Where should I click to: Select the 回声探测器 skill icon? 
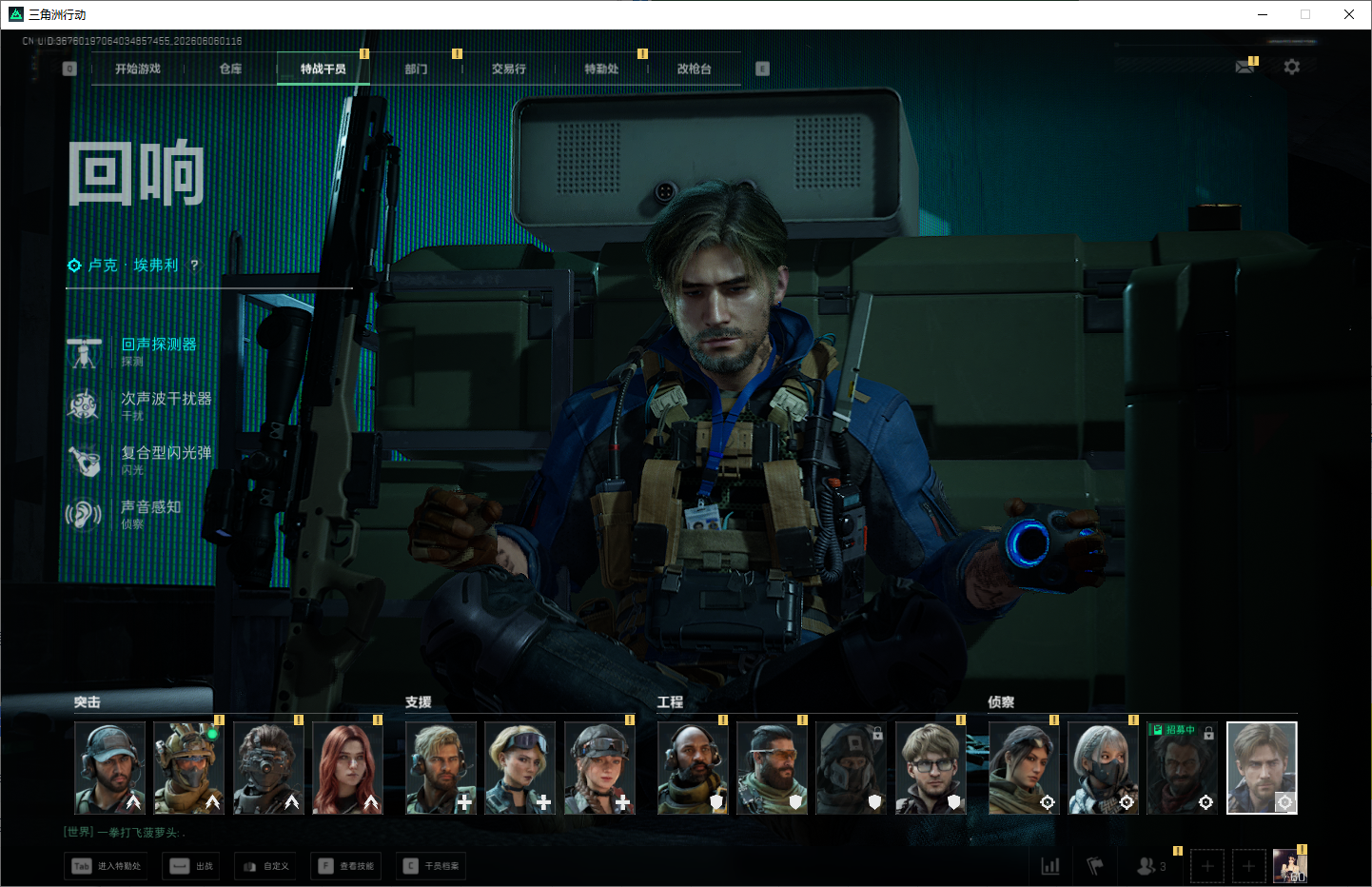point(84,352)
